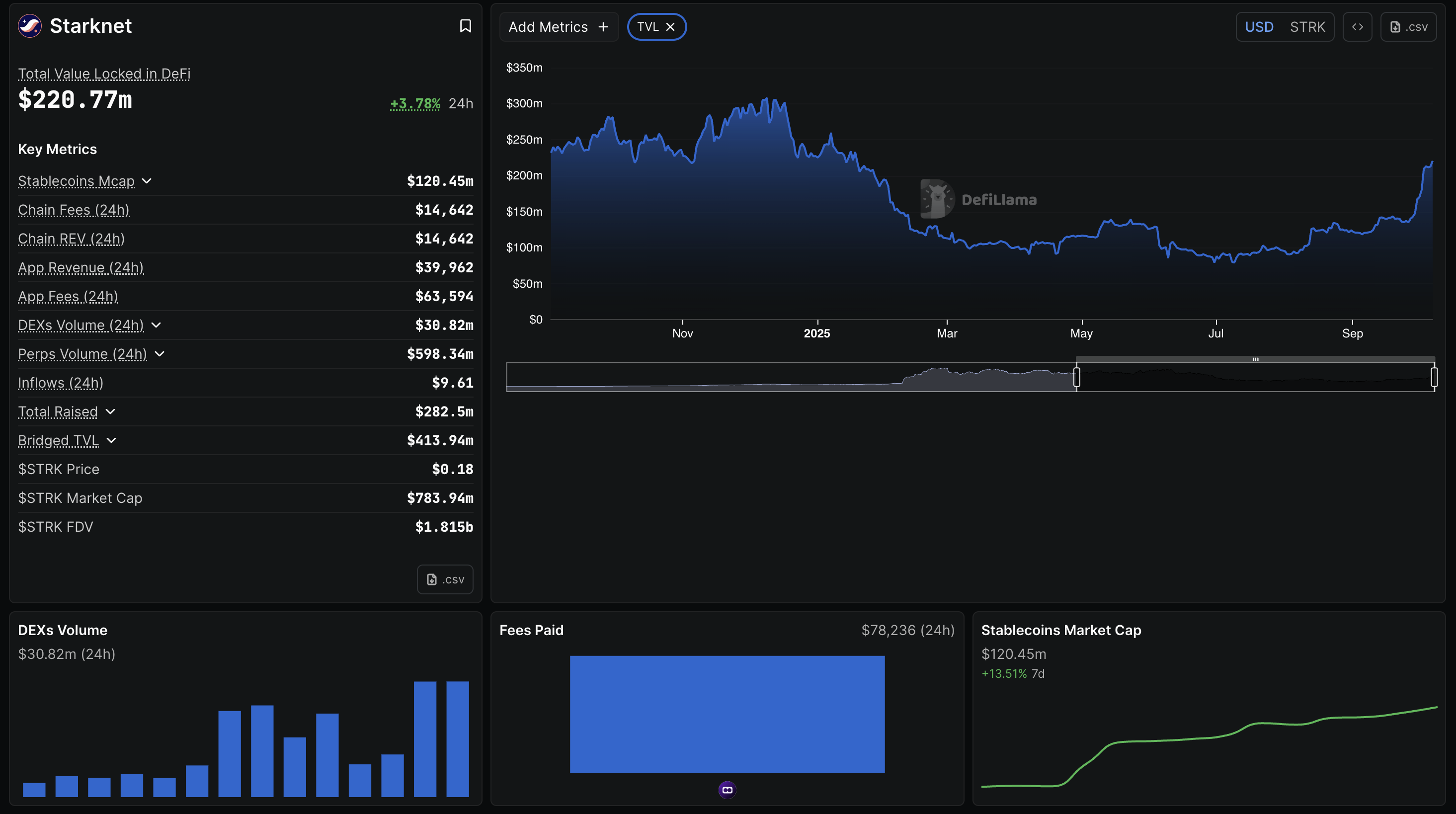The width and height of the screenshot is (1456, 814).
Task: Click the last bar in DEXs Volume chart
Action: [457, 738]
